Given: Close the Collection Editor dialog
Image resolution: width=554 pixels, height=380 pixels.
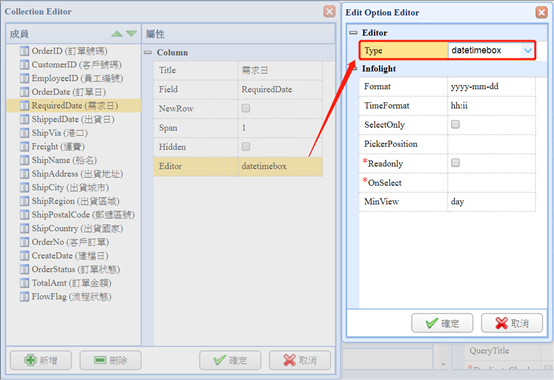Looking at the screenshot, I should (x=329, y=11).
